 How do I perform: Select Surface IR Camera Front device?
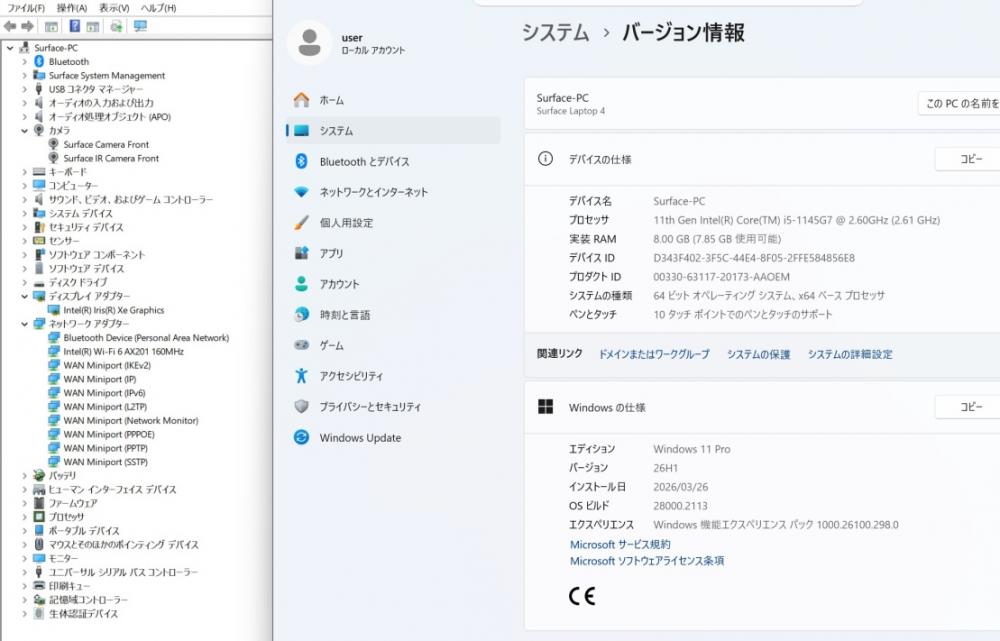(x=111, y=158)
